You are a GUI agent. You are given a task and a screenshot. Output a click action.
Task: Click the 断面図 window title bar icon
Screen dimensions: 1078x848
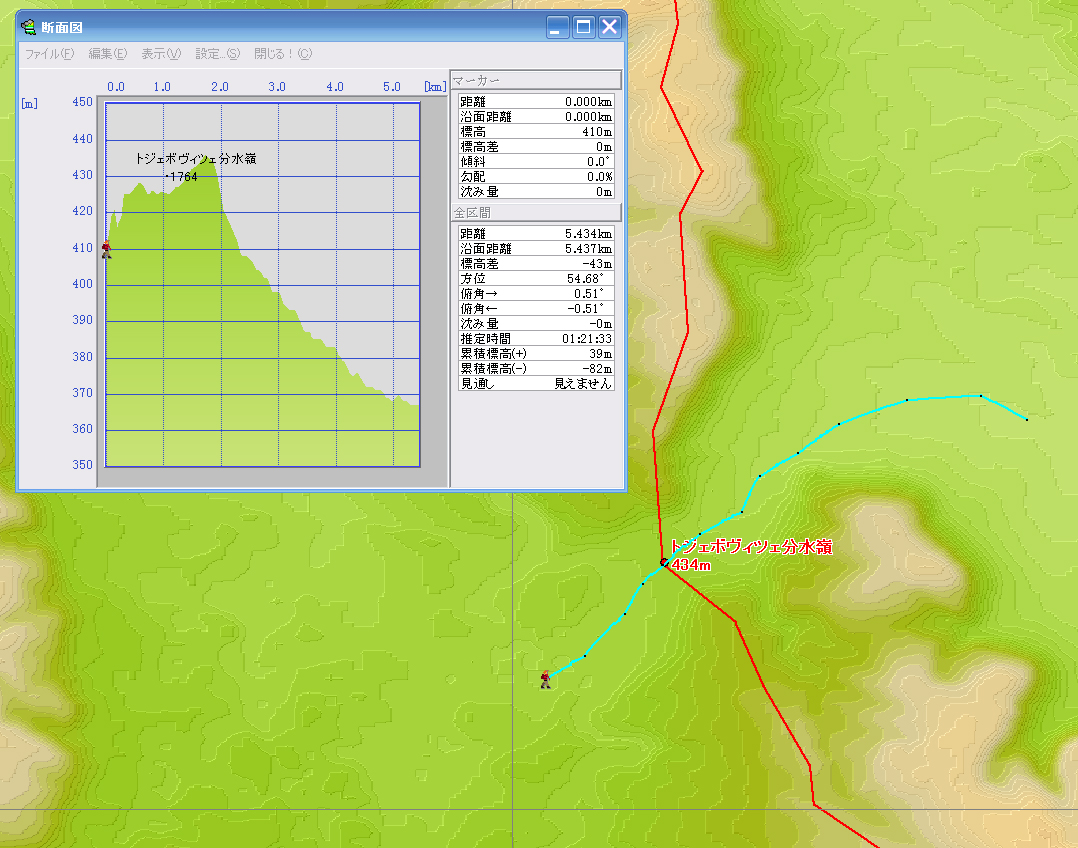[x=29, y=27]
